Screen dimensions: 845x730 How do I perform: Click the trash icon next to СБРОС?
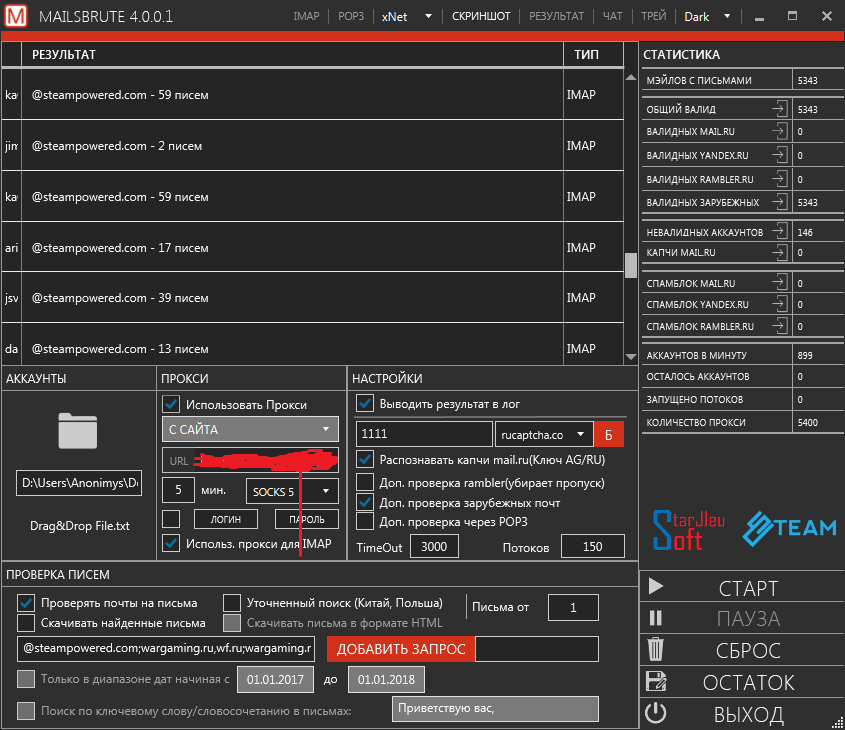[656, 650]
